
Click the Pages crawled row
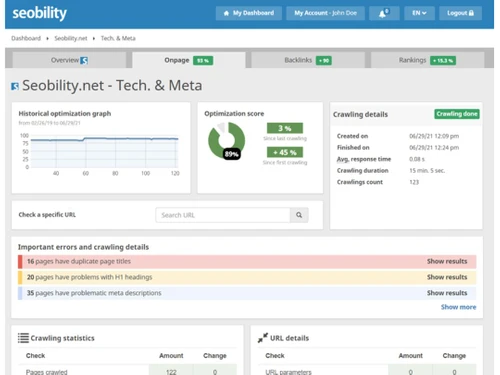(127, 370)
